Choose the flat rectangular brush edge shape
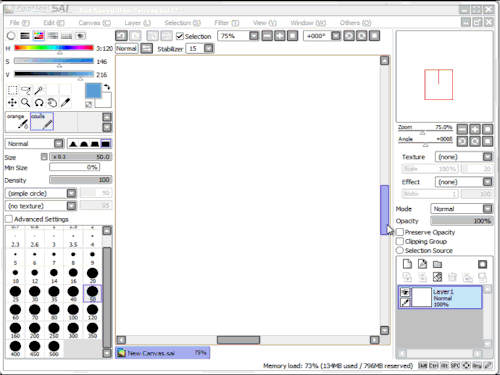Viewport: 500px width, 375px height. [106, 144]
